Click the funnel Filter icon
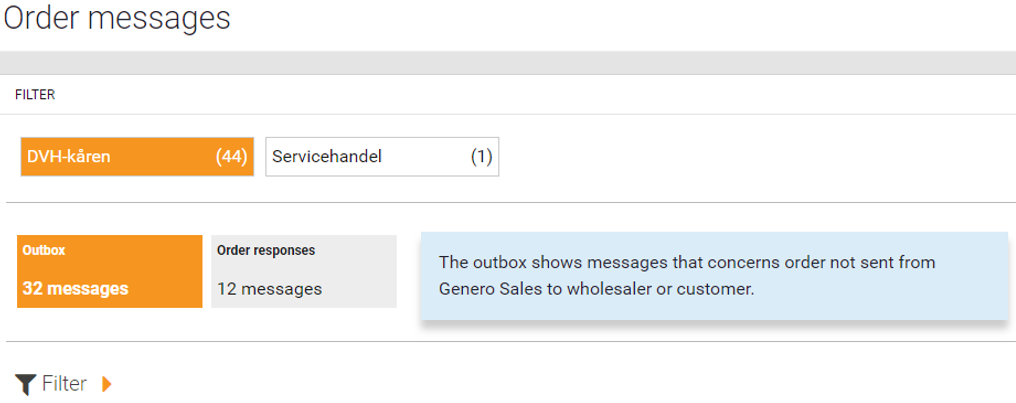The height and width of the screenshot is (403, 1016). point(26,384)
